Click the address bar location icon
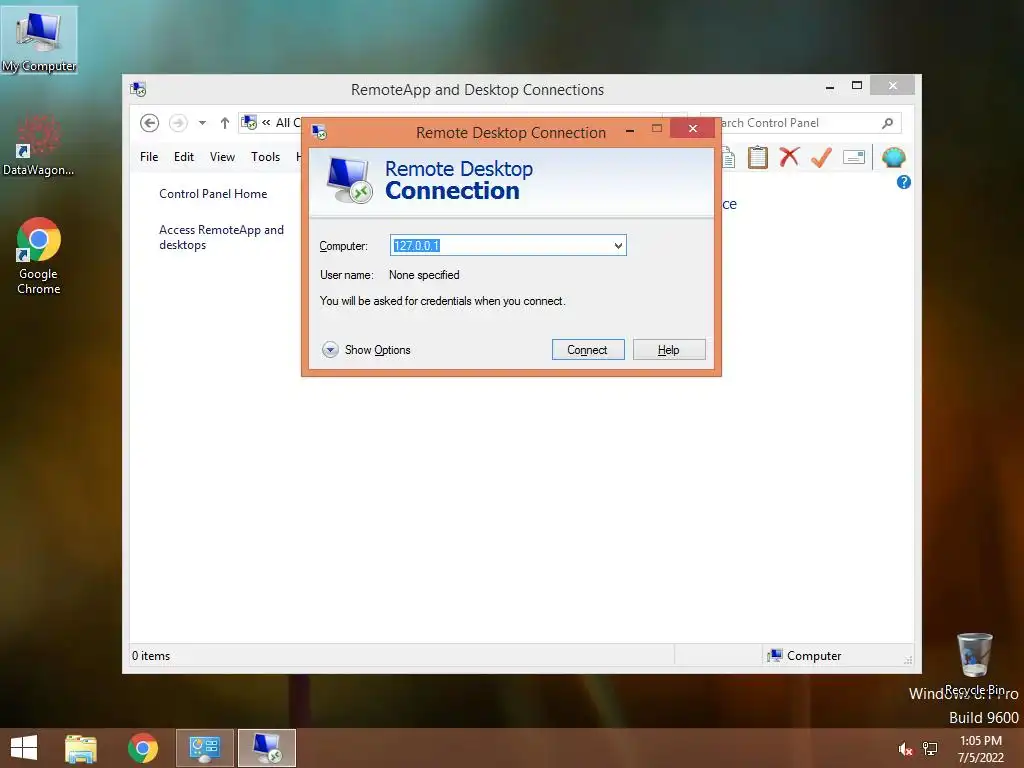 point(249,122)
